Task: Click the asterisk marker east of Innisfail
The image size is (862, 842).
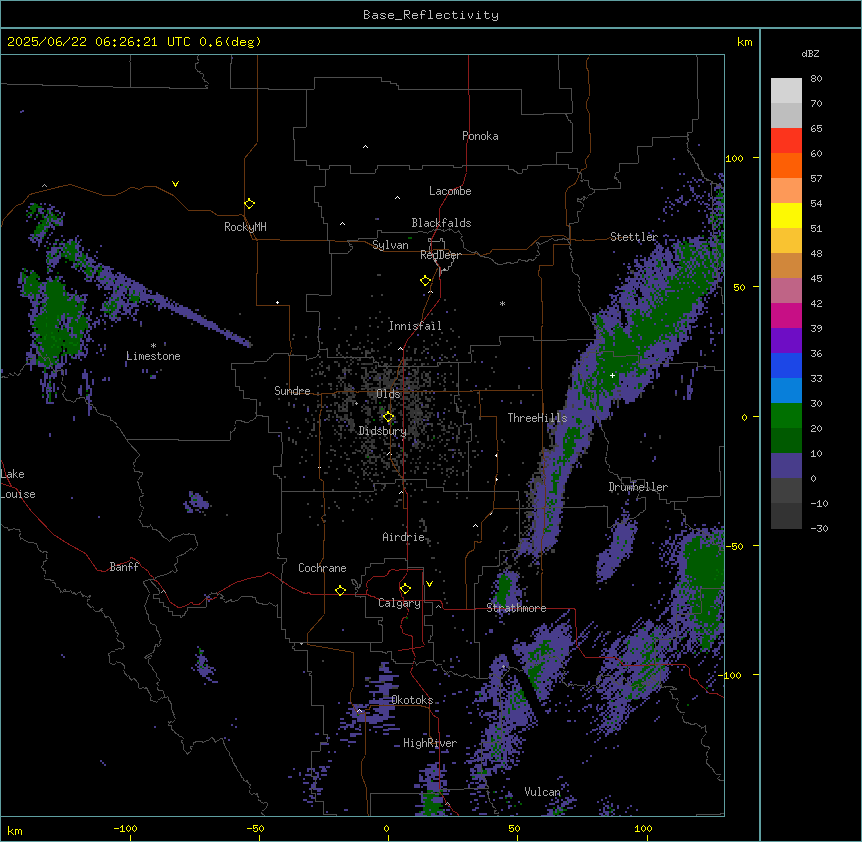Action: (x=502, y=303)
